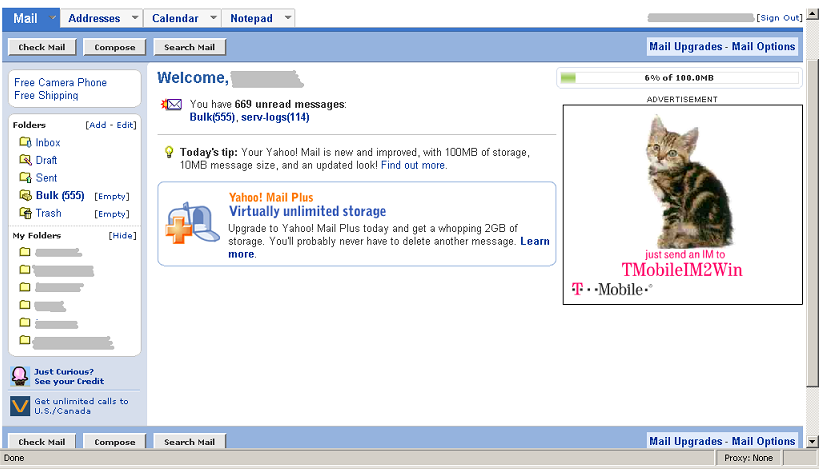
Task: Click the first My Folders folder icon
Action: (25, 252)
